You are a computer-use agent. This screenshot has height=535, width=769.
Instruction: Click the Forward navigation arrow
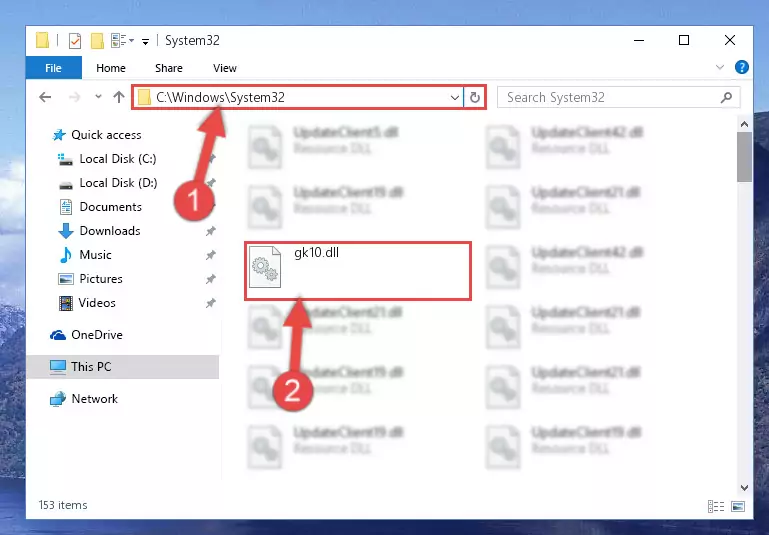click(75, 97)
